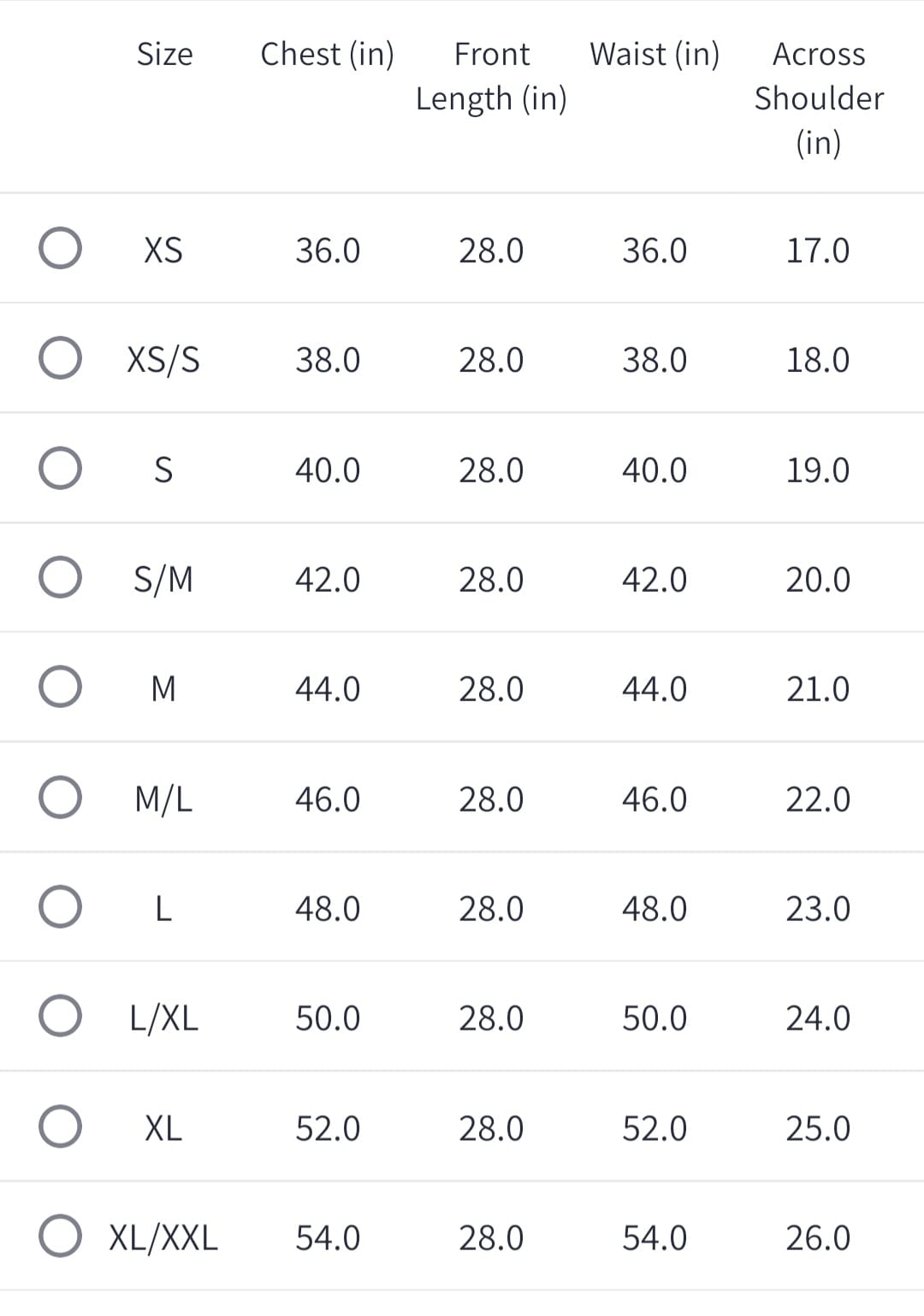Click the M/L size label text

click(x=163, y=799)
